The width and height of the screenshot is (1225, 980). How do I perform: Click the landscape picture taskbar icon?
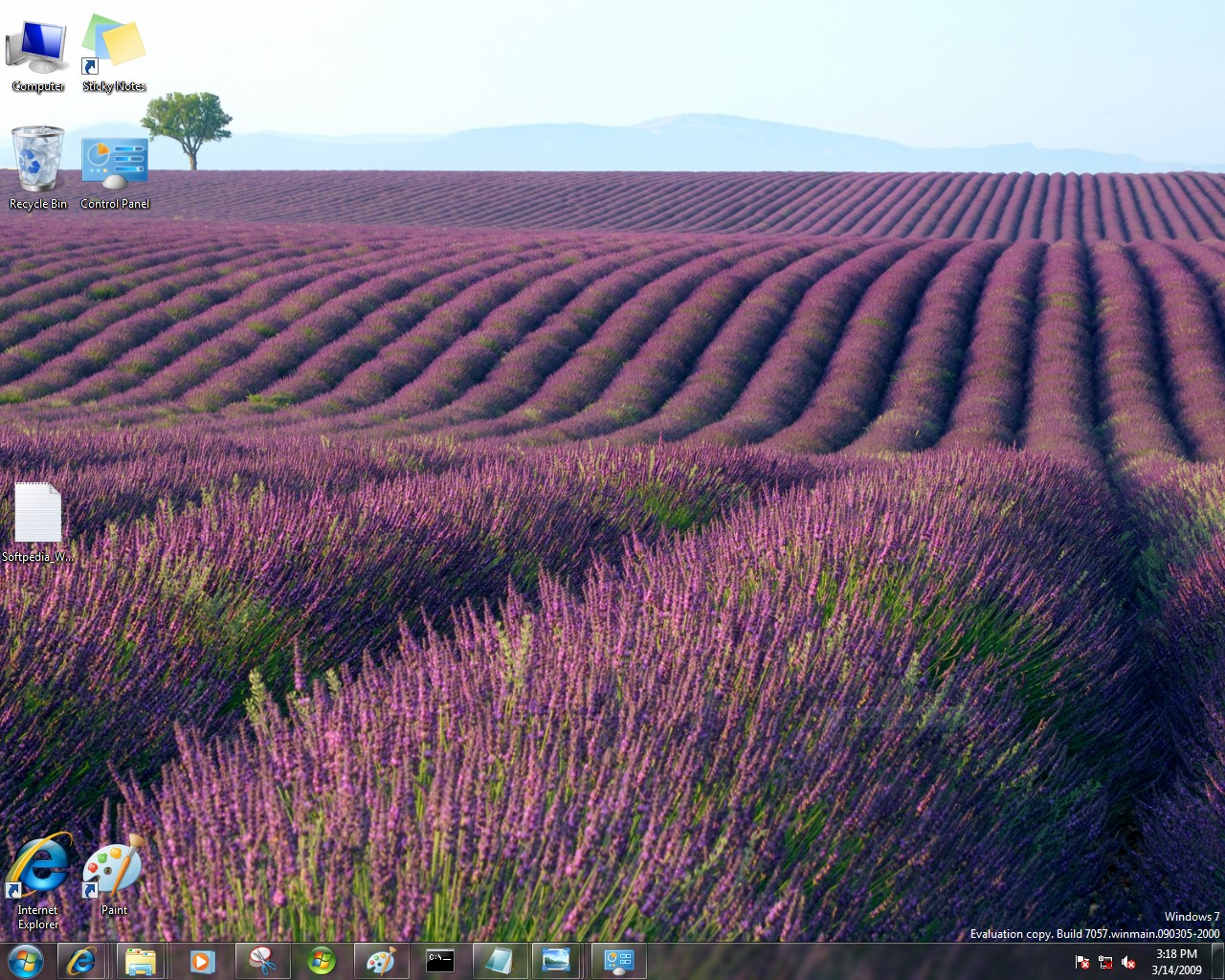tap(556, 961)
